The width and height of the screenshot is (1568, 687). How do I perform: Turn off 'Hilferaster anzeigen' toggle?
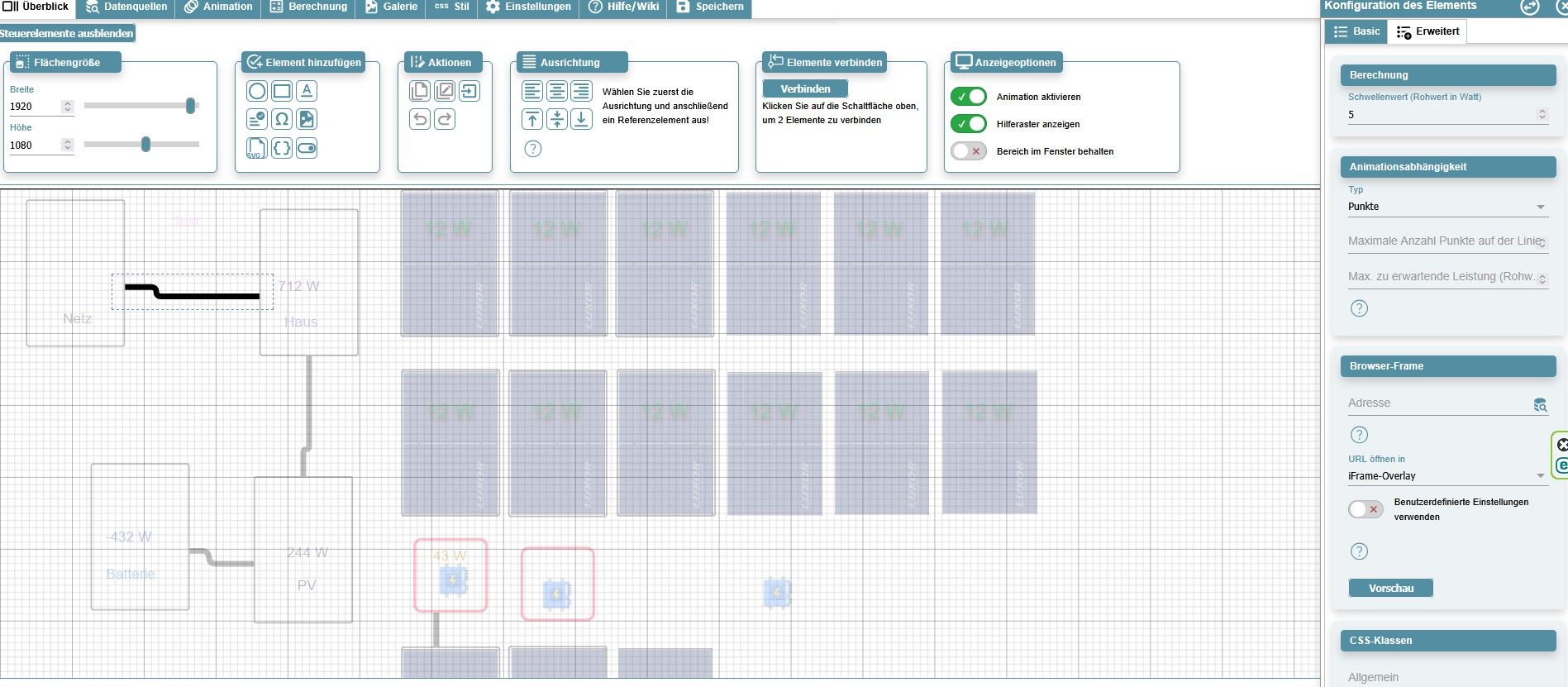(x=968, y=124)
